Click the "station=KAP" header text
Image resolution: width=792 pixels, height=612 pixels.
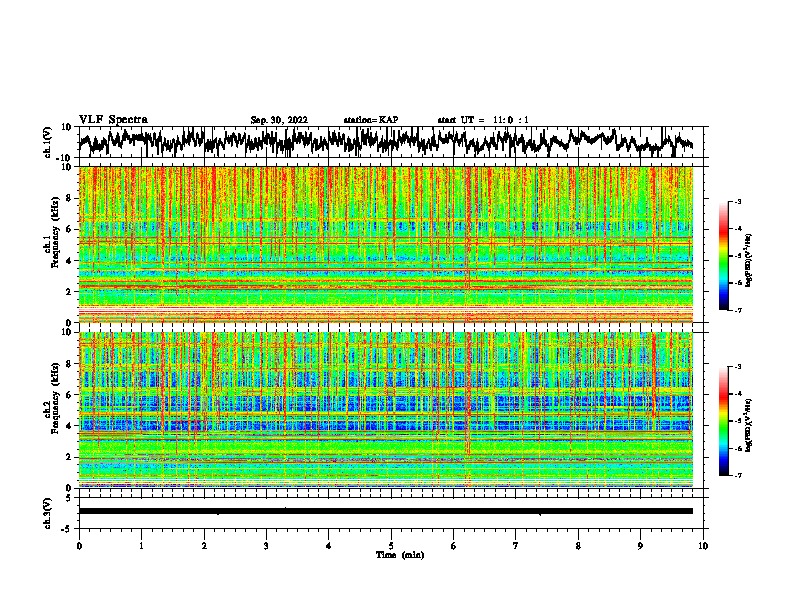coord(371,120)
